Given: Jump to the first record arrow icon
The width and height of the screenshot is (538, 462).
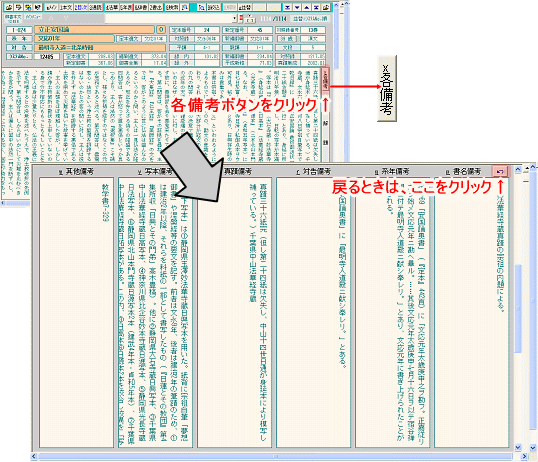Looking at the screenshot, I should (288, 7).
